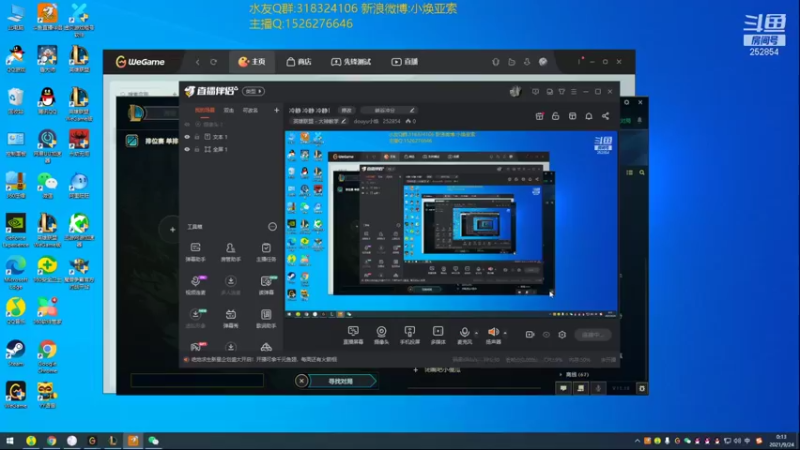Image resolution: width=800 pixels, height=450 pixels.
Task: Open the QQ penguin desktop icon
Action: [47, 101]
